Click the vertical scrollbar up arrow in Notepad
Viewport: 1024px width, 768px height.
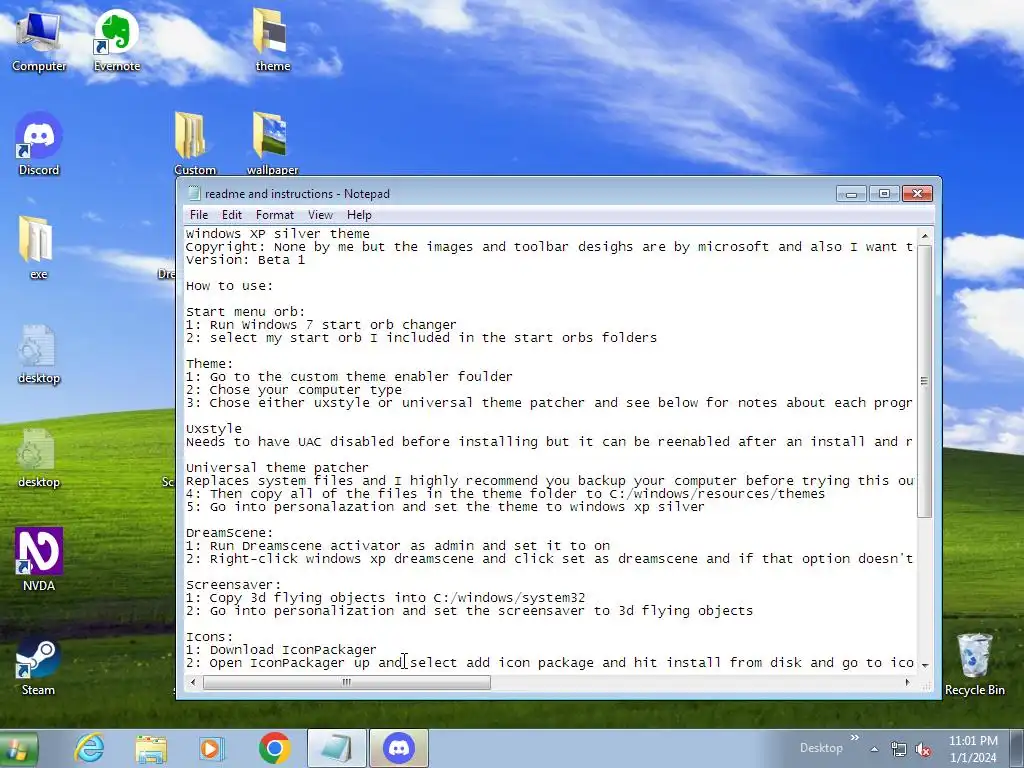pyautogui.click(x=924, y=235)
